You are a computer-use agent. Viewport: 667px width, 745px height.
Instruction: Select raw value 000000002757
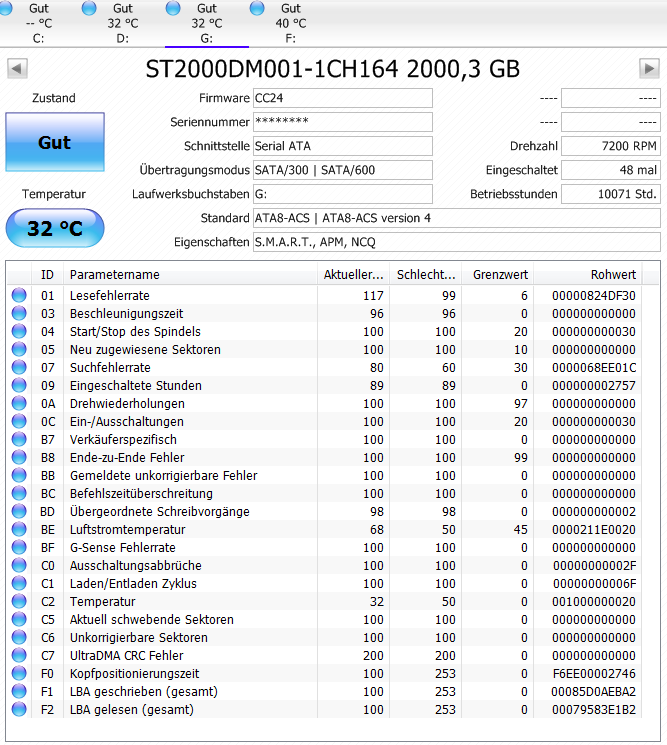point(594,385)
